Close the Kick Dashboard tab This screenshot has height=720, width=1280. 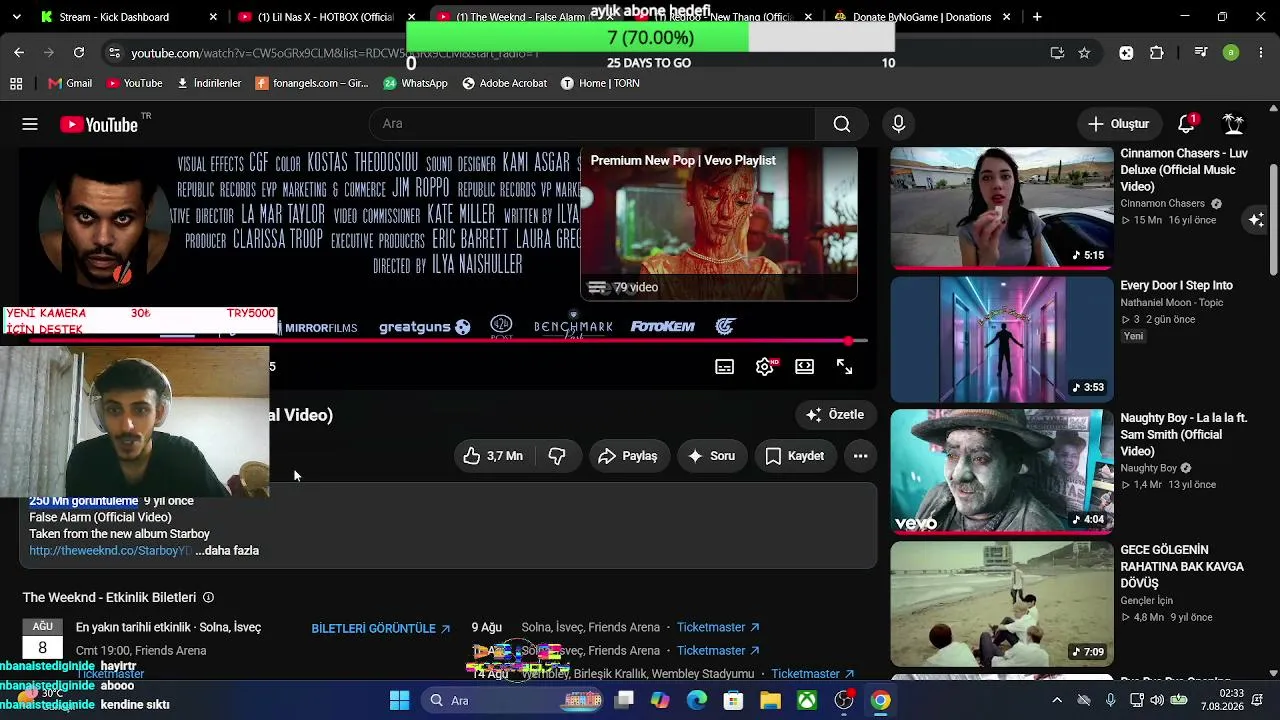[x=213, y=17]
